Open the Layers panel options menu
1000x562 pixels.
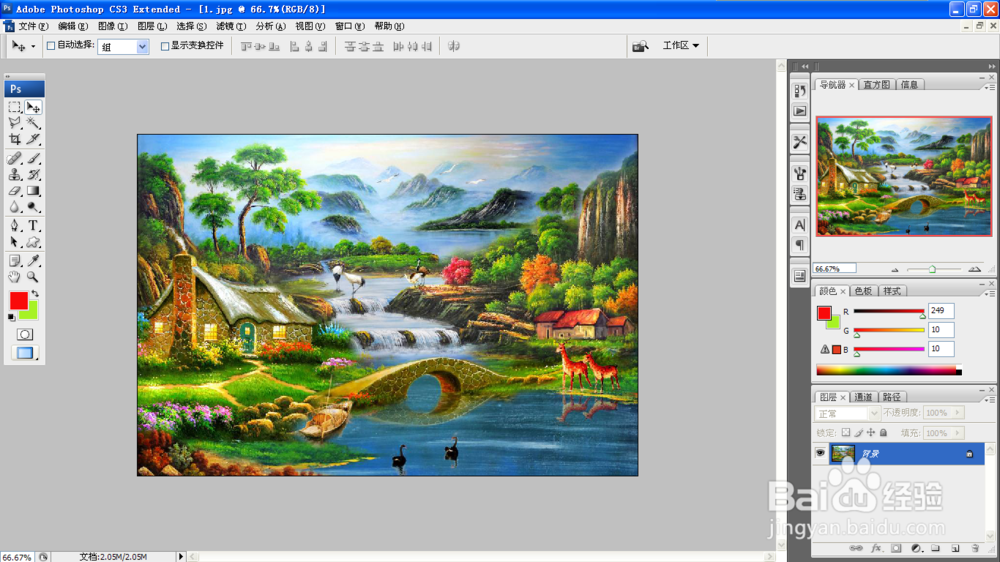point(990,400)
